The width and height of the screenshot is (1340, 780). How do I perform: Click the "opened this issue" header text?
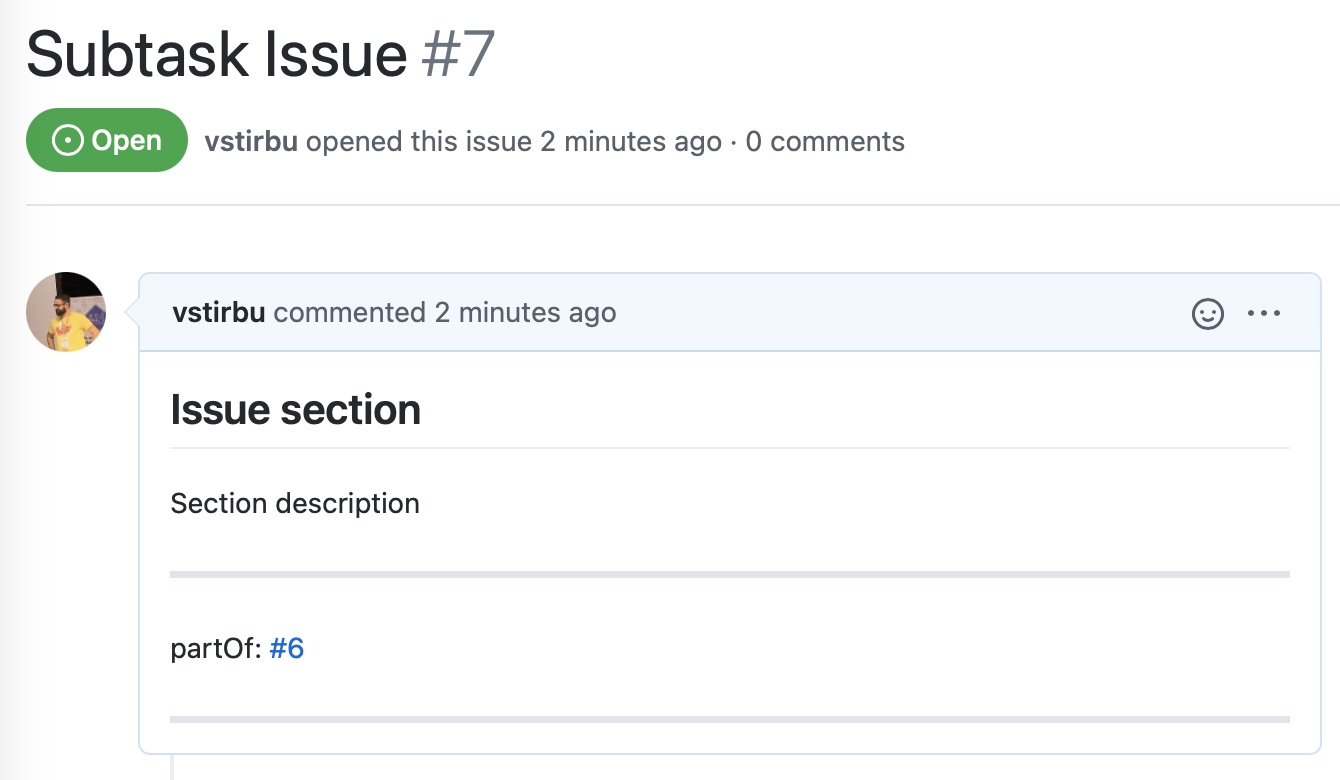click(418, 142)
